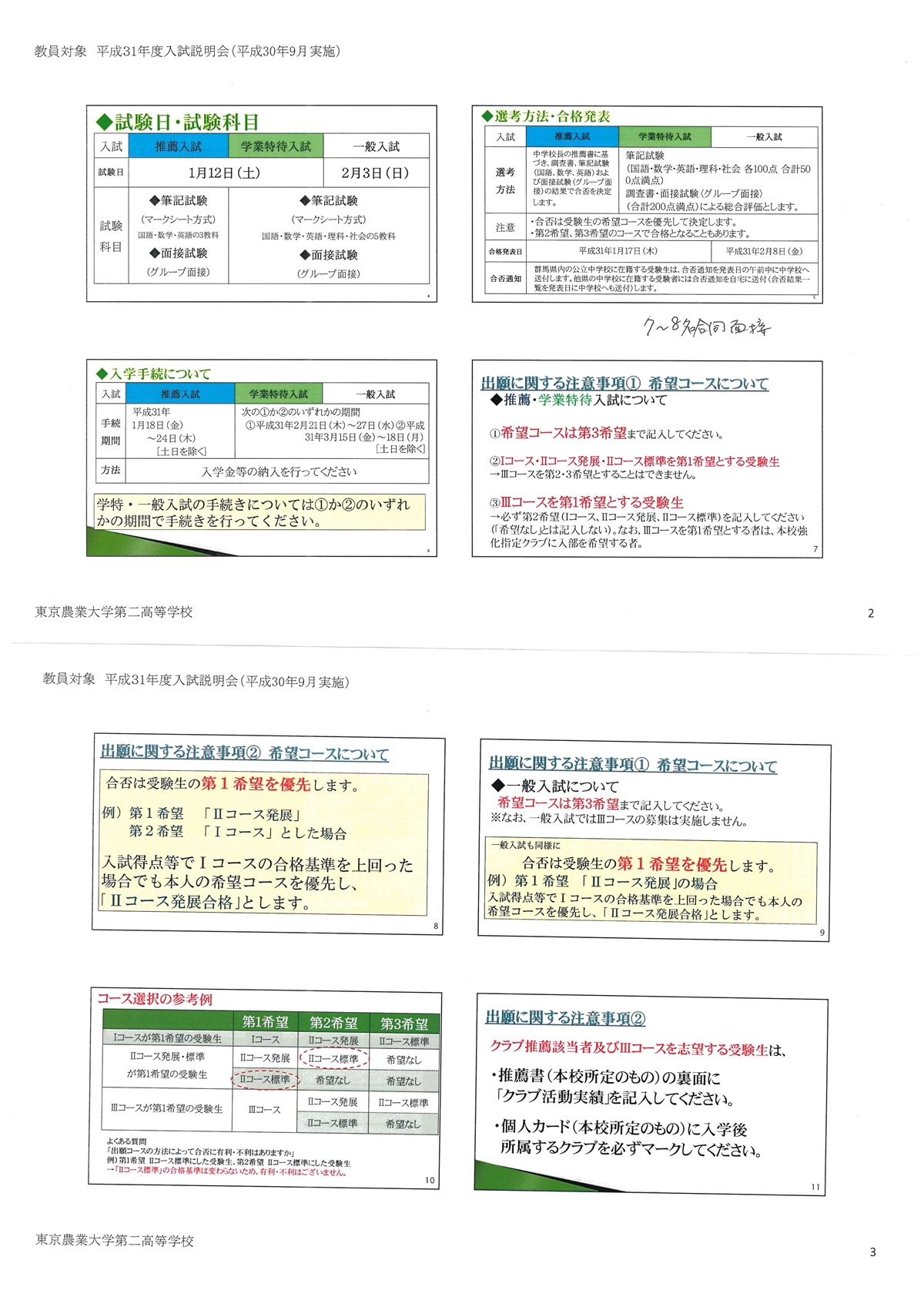Click the 第3希望 column header in the course table
This screenshot has width=924, height=1307.
[404, 1024]
